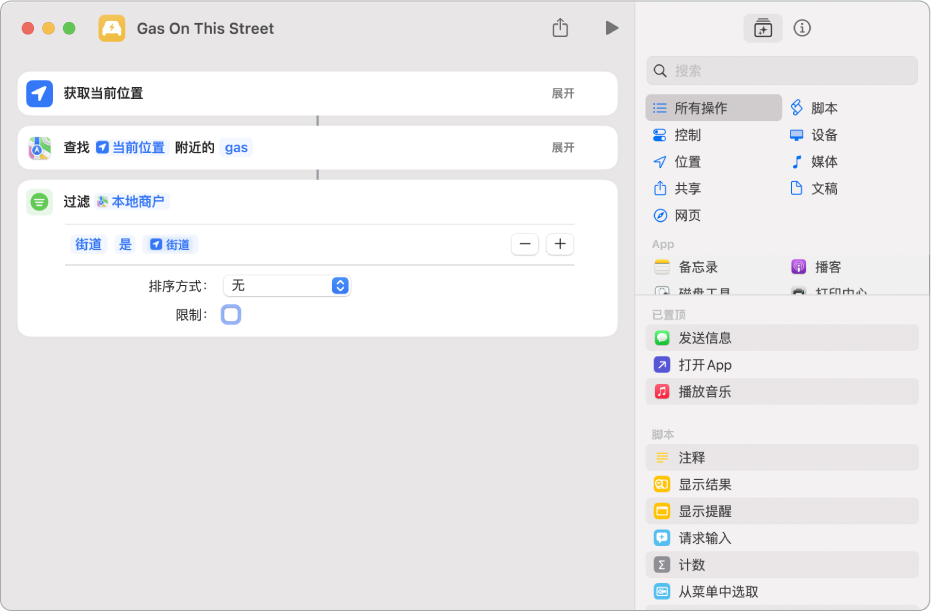Add filter rule with plus button
Screen dimensions: 931x612
[560, 244]
